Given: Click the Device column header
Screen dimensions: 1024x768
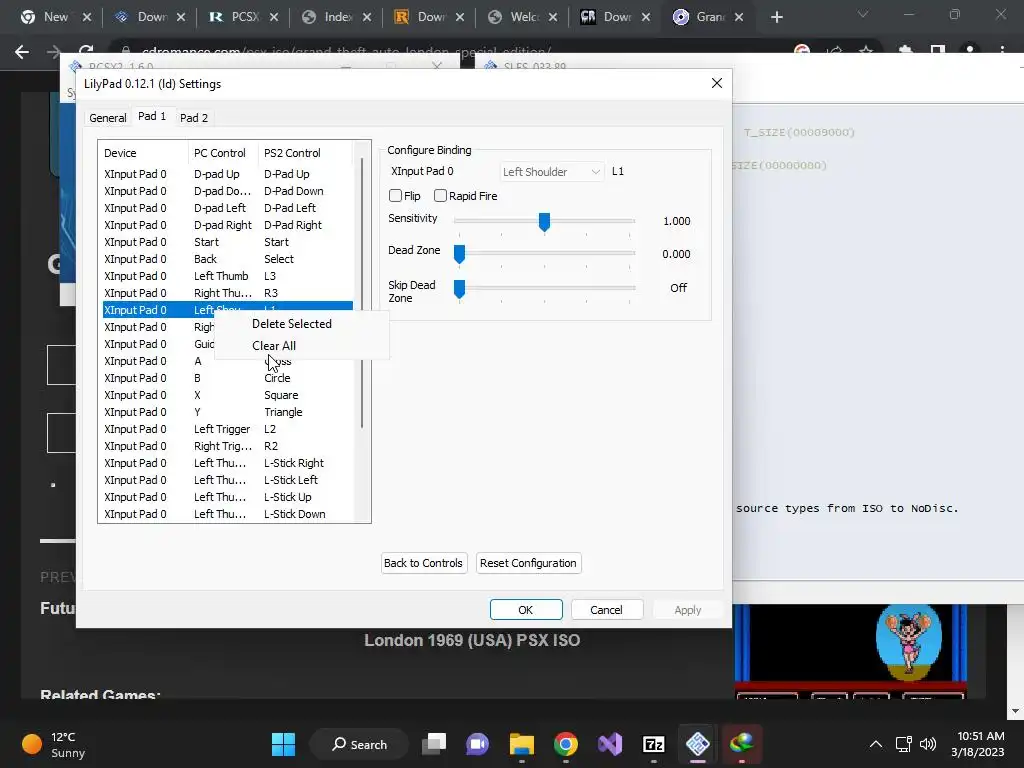Looking at the screenshot, I should [x=144, y=153].
